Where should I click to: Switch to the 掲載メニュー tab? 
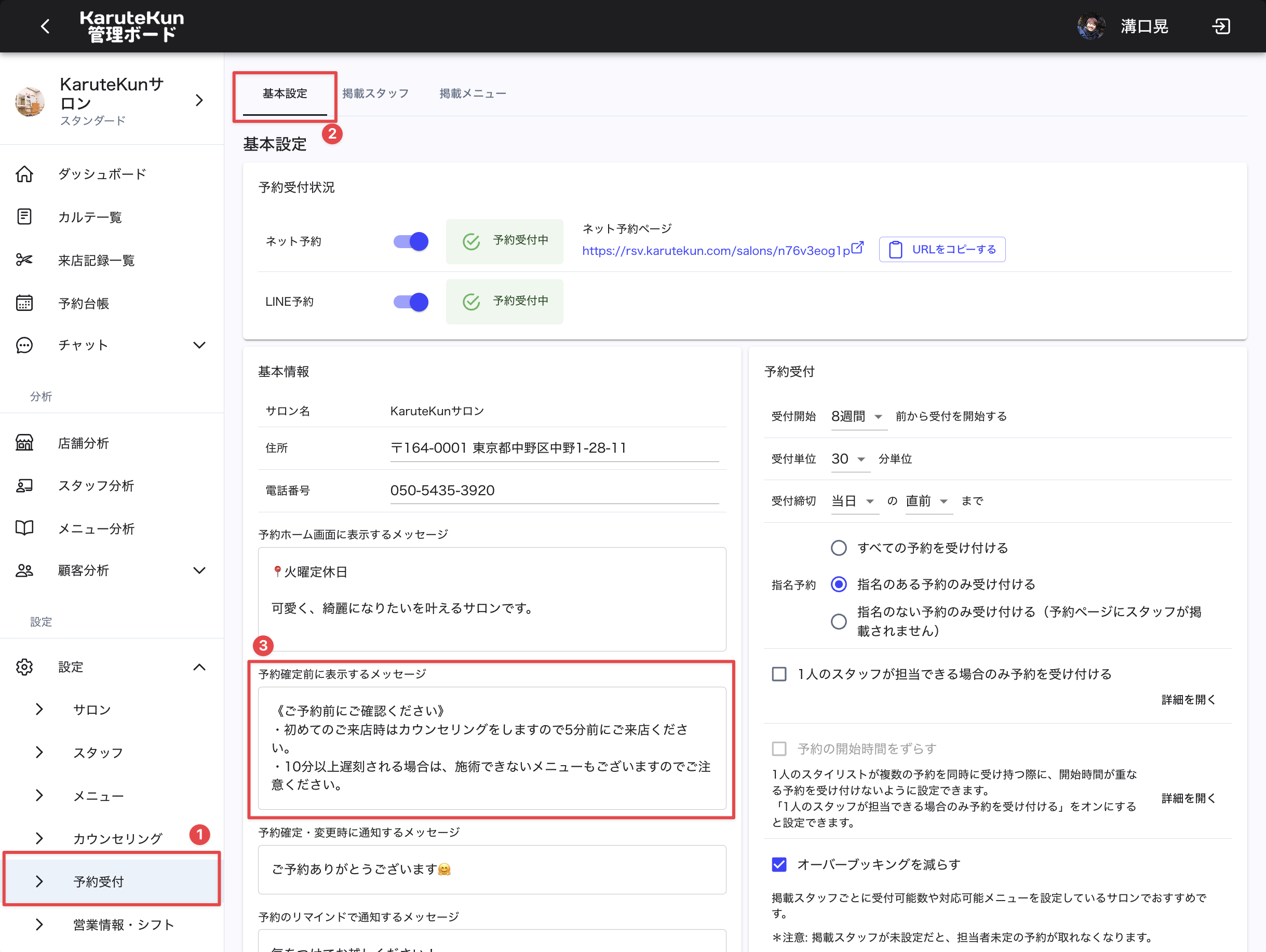(x=473, y=94)
